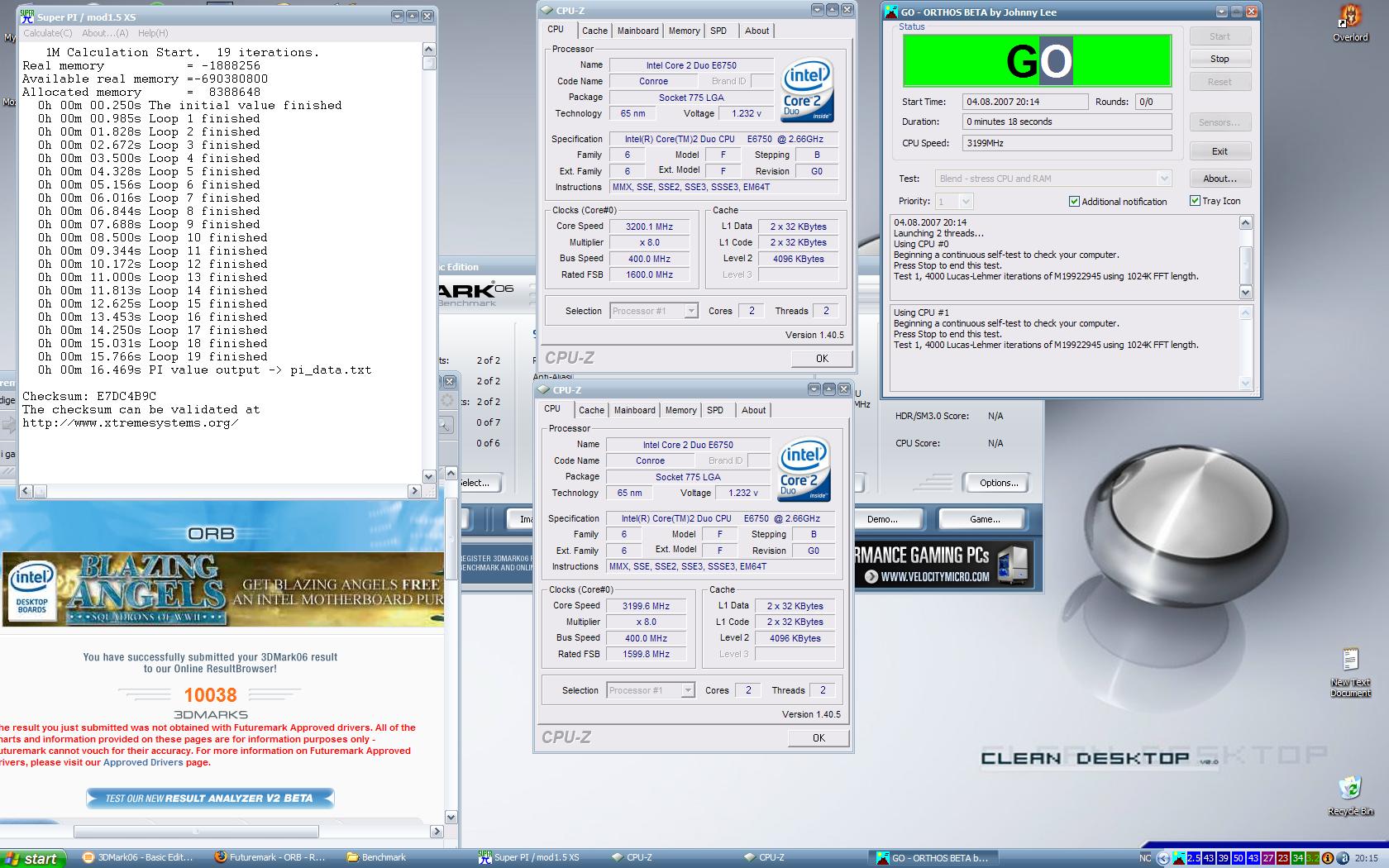Click the Start Time field in ORTHOS

1025,102
